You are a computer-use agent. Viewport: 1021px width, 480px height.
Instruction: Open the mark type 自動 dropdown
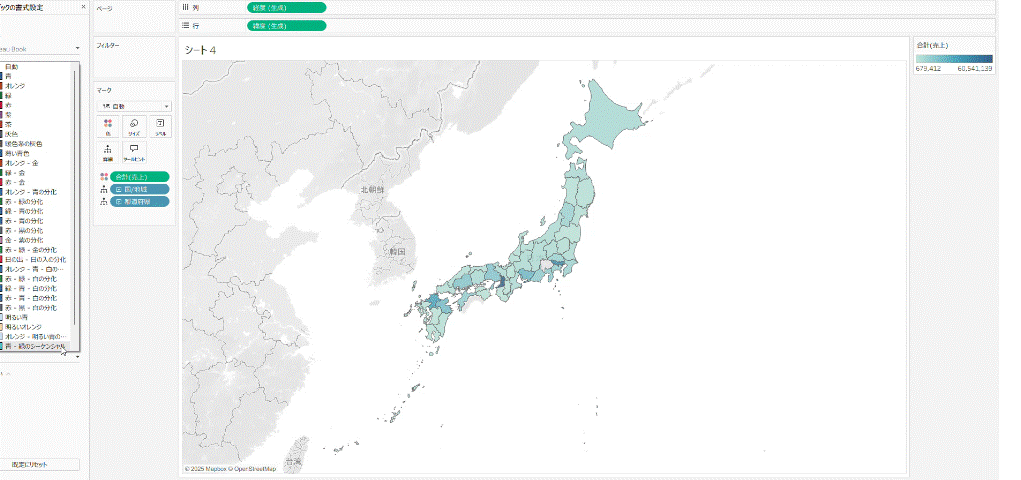point(133,106)
